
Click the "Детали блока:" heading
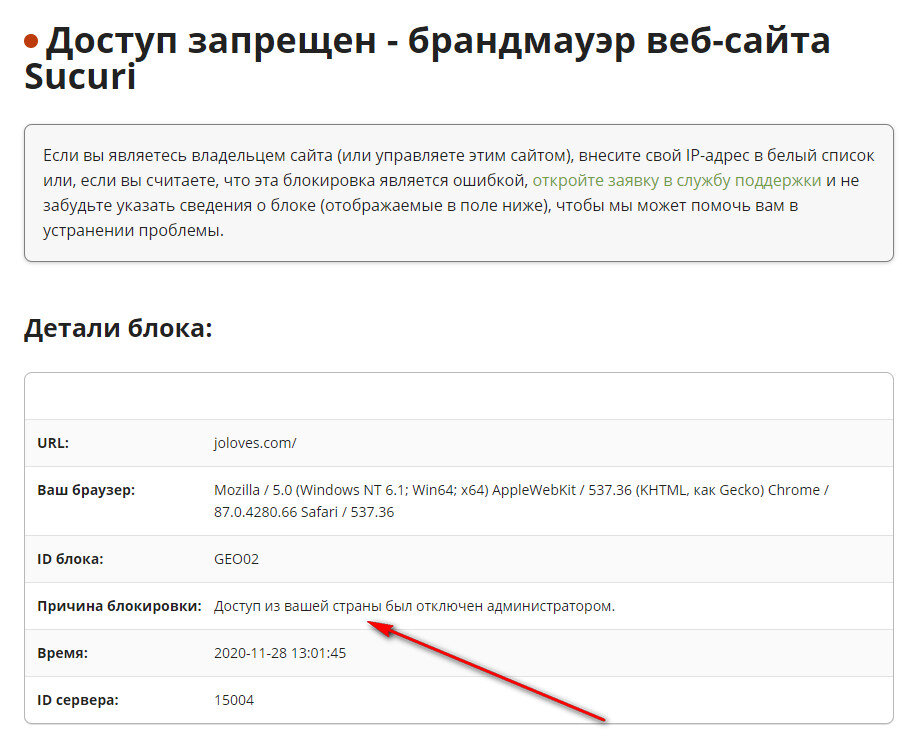pos(118,328)
